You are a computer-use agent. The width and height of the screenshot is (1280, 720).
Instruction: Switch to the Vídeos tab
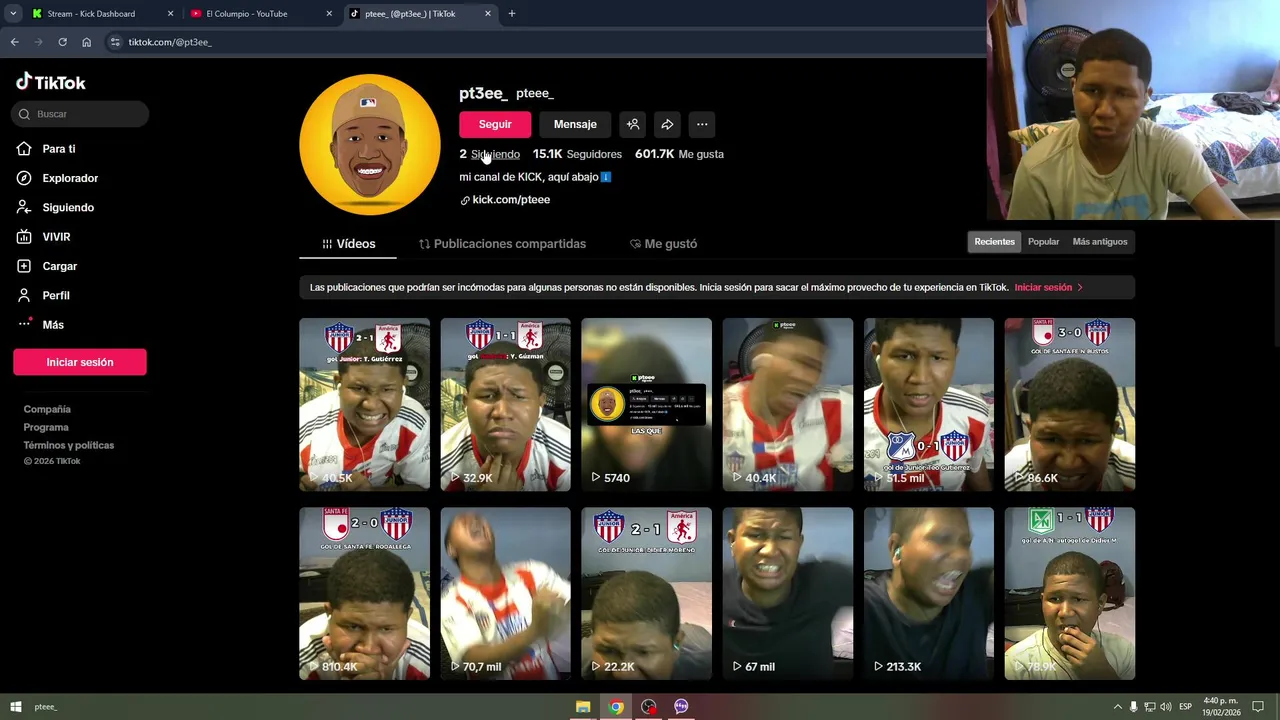pyautogui.click(x=348, y=244)
